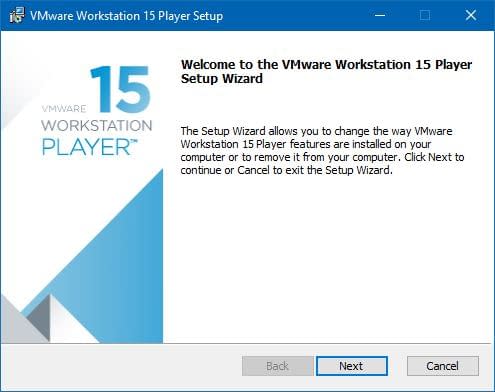Click the Cancel button to exit setup
The width and height of the screenshot is (495, 392).
(443, 366)
